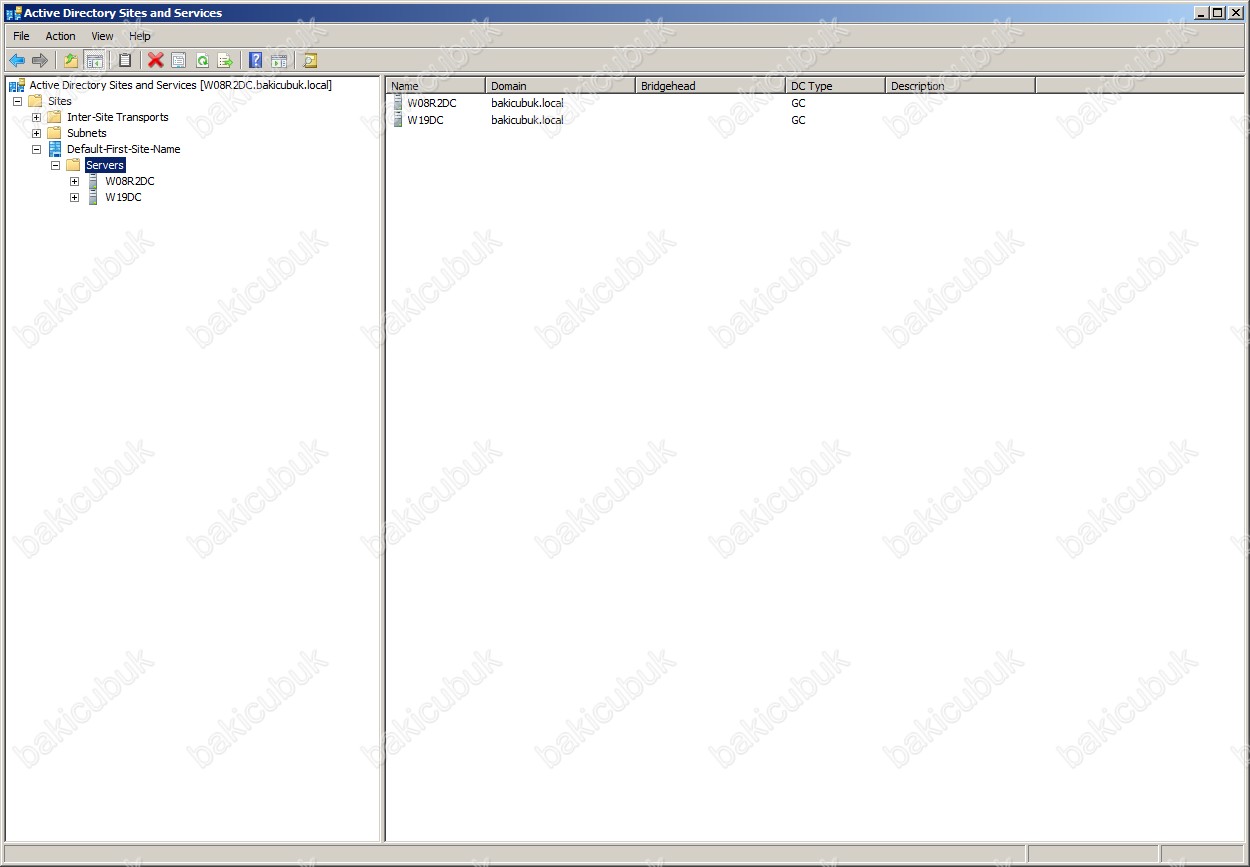Open the Help menu

[x=140, y=36]
